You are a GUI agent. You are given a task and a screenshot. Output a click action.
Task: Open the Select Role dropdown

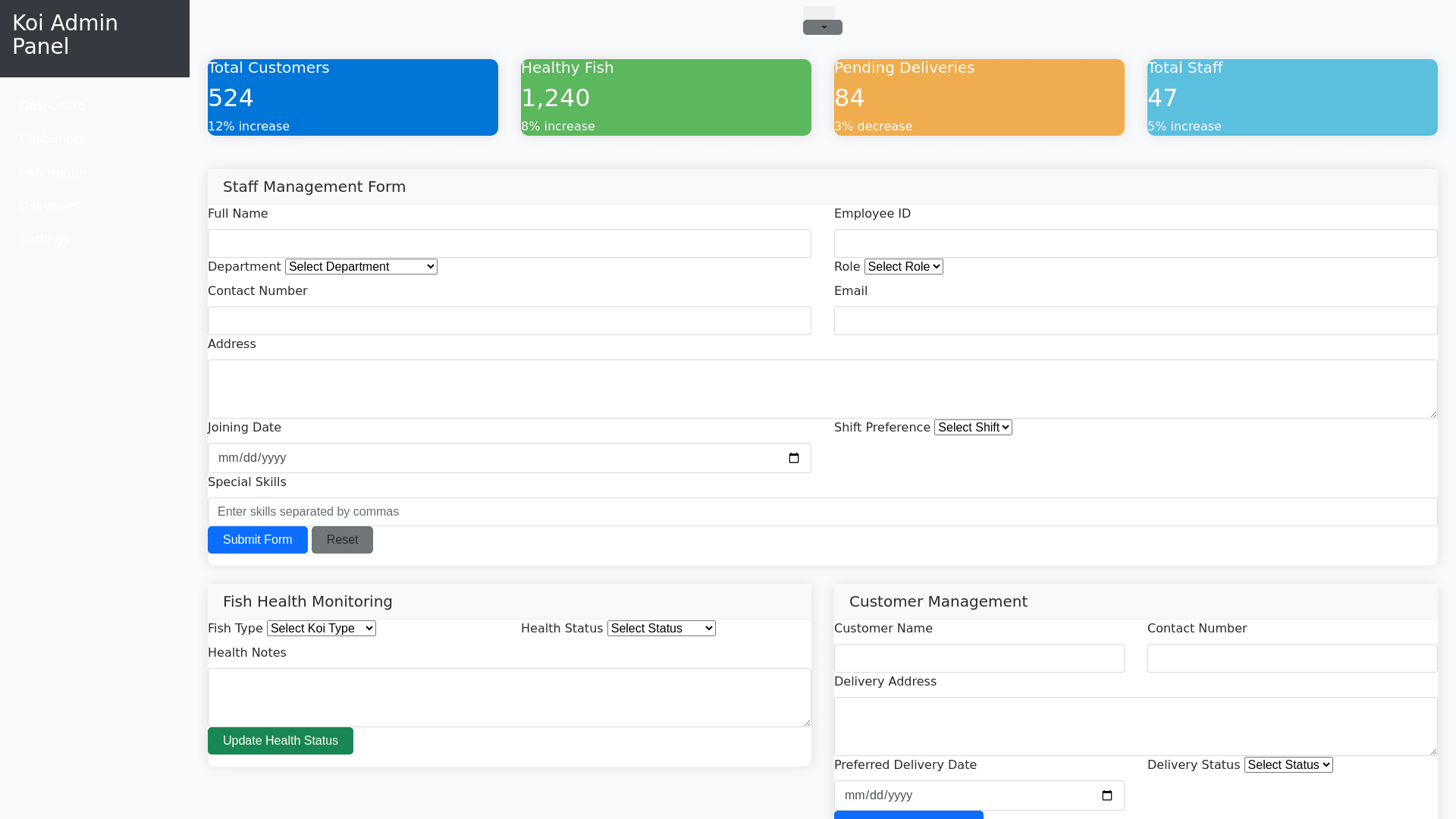pos(903,267)
